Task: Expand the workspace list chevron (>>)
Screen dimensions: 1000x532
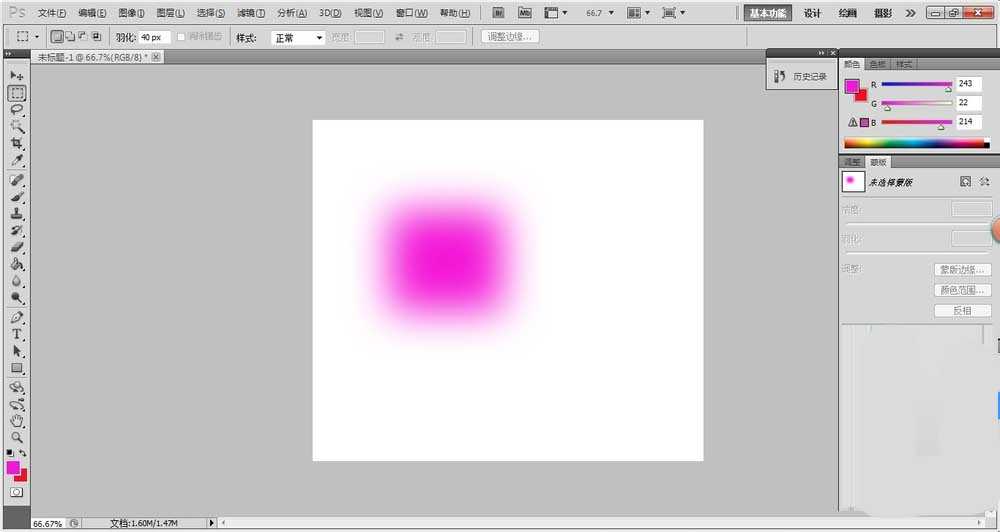Action: [909, 13]
